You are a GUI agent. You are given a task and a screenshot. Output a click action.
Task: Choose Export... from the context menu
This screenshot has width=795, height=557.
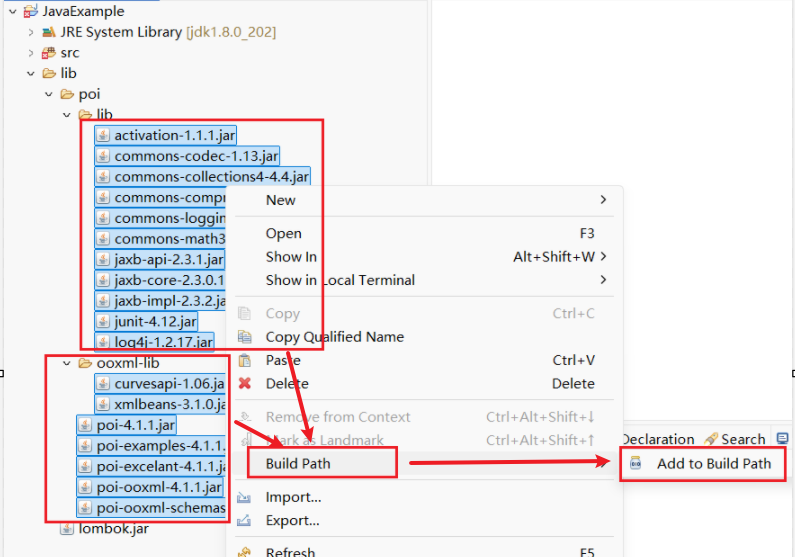point(424,521)
